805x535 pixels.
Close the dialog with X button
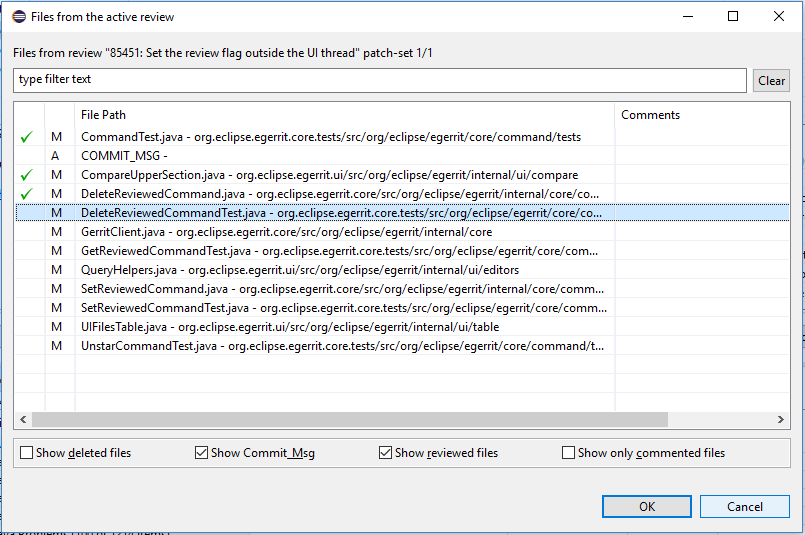tap(779, 16)
